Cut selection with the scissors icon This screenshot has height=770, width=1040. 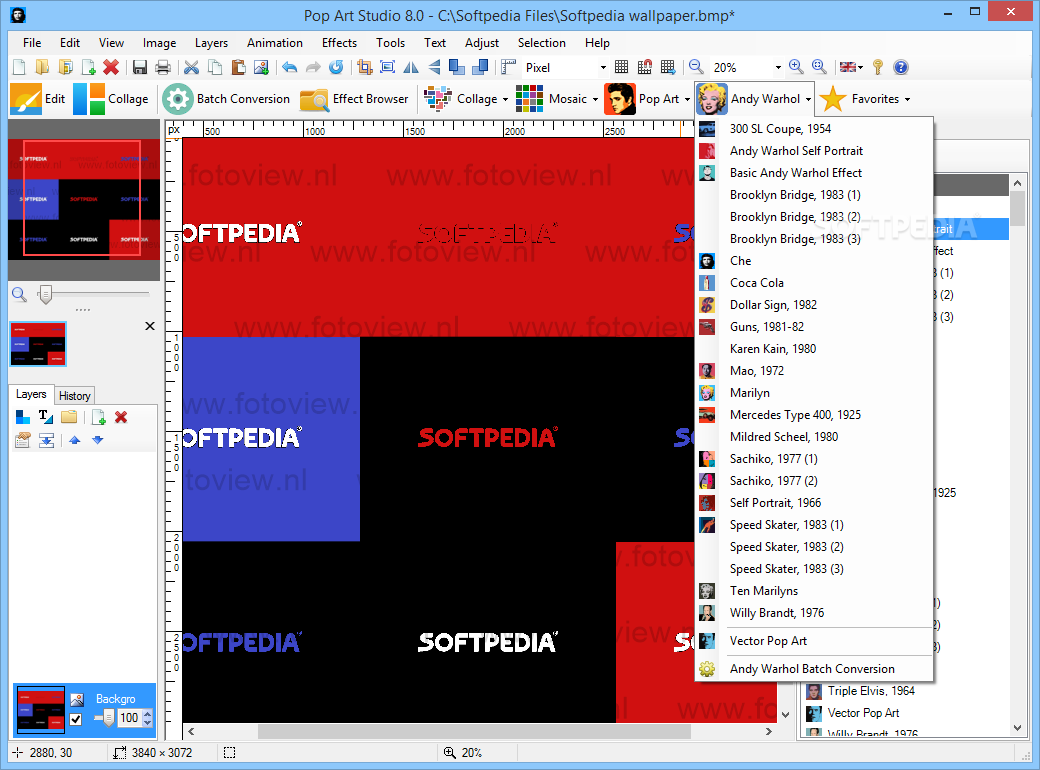192,67
